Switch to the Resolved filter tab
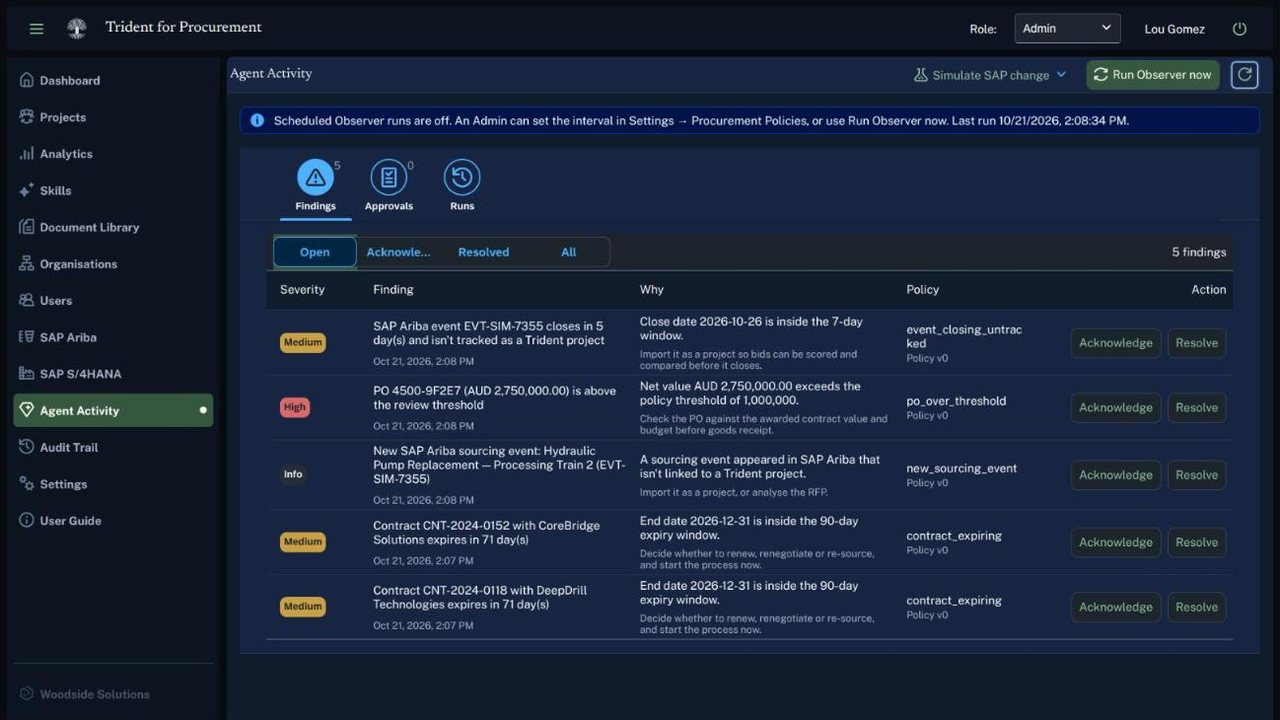This screenshot has width=1280, height=720. 483,252
